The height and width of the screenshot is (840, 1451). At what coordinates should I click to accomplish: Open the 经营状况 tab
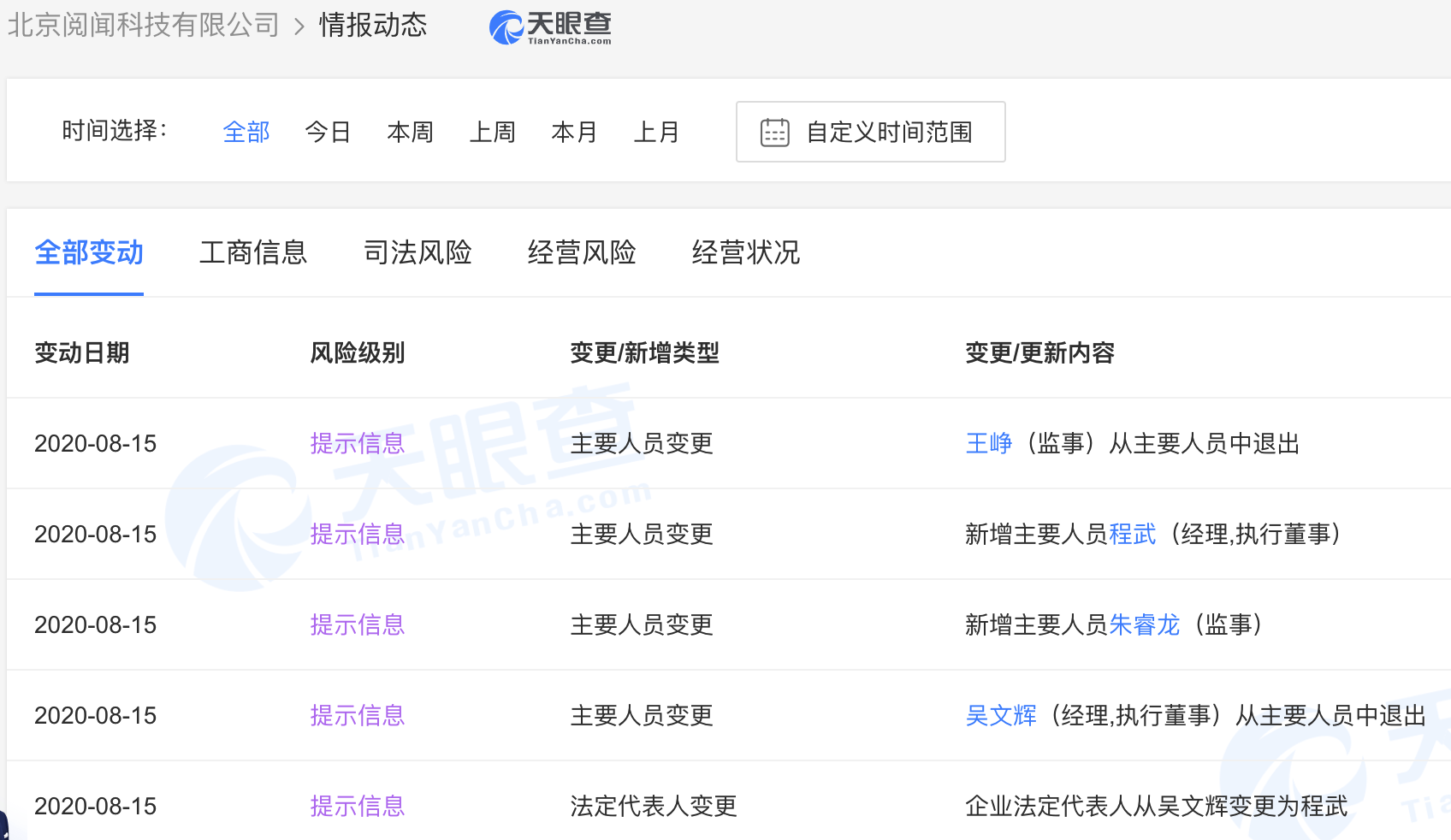pyautogui.click(x=746, y=253)
